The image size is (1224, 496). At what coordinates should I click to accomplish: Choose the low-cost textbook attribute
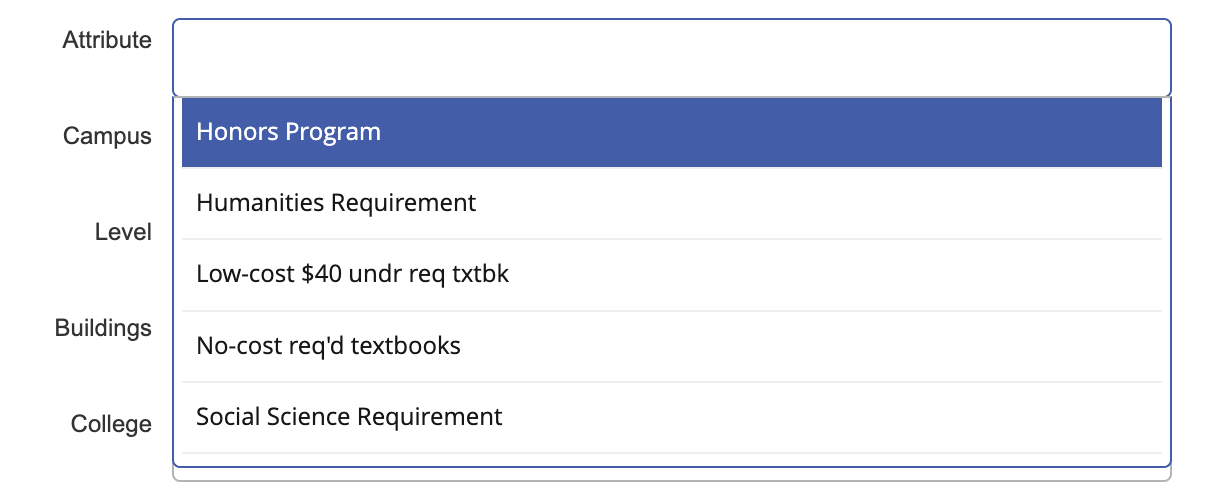click(352, 274)
